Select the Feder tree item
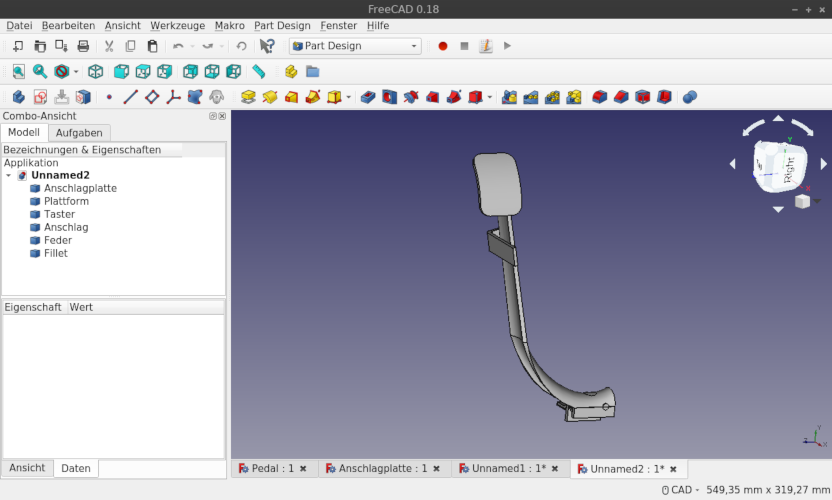 58,240
